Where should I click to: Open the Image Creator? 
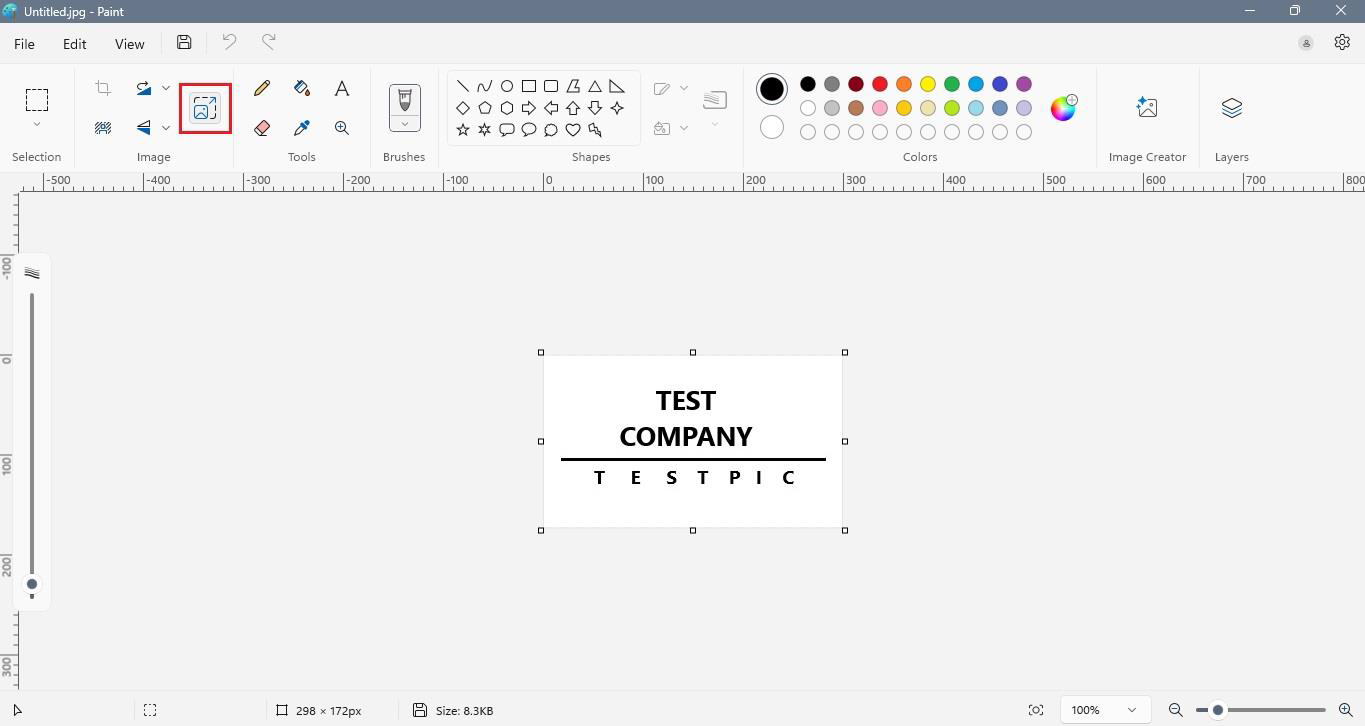[x=1147, y=108]
